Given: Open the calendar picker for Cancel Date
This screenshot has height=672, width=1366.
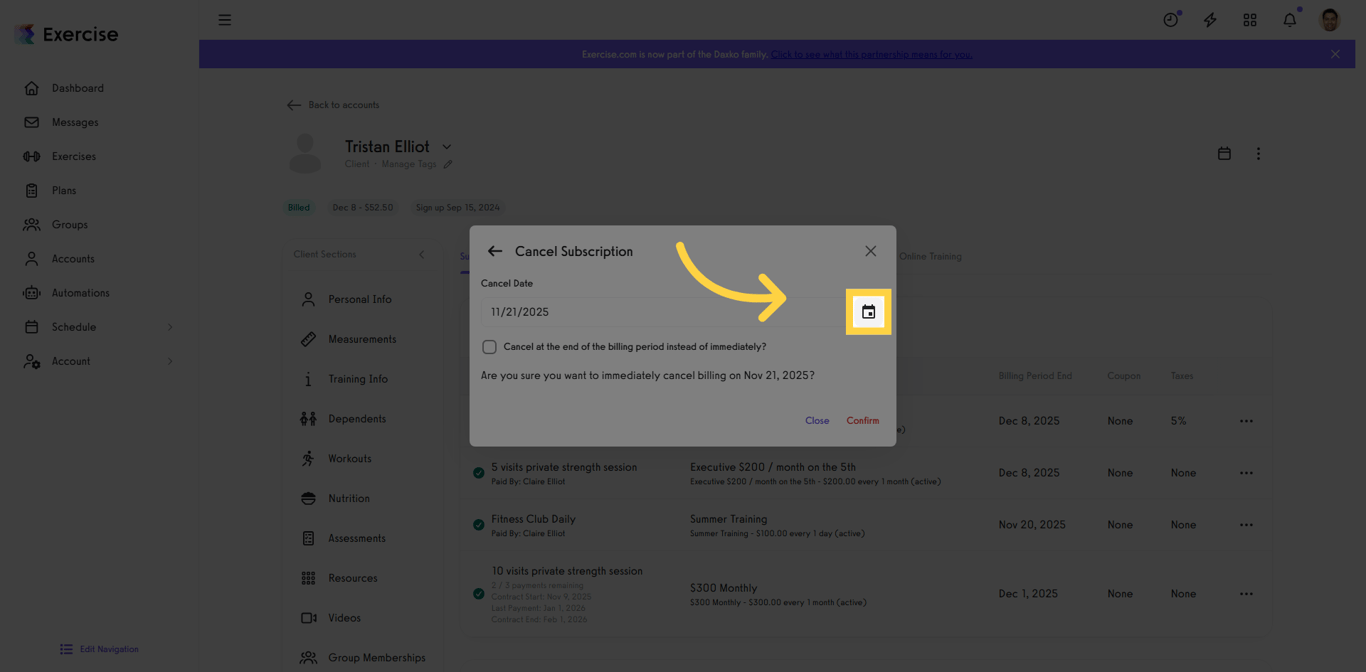Looking at the screenshot, I should 867,311.
